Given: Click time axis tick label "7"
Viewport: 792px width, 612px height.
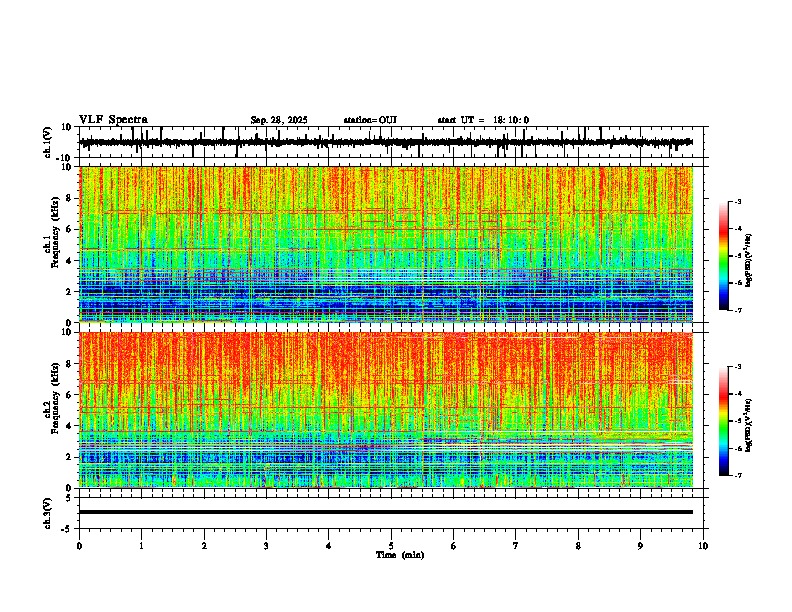Looking at the screenshot, I should (516, 546).
